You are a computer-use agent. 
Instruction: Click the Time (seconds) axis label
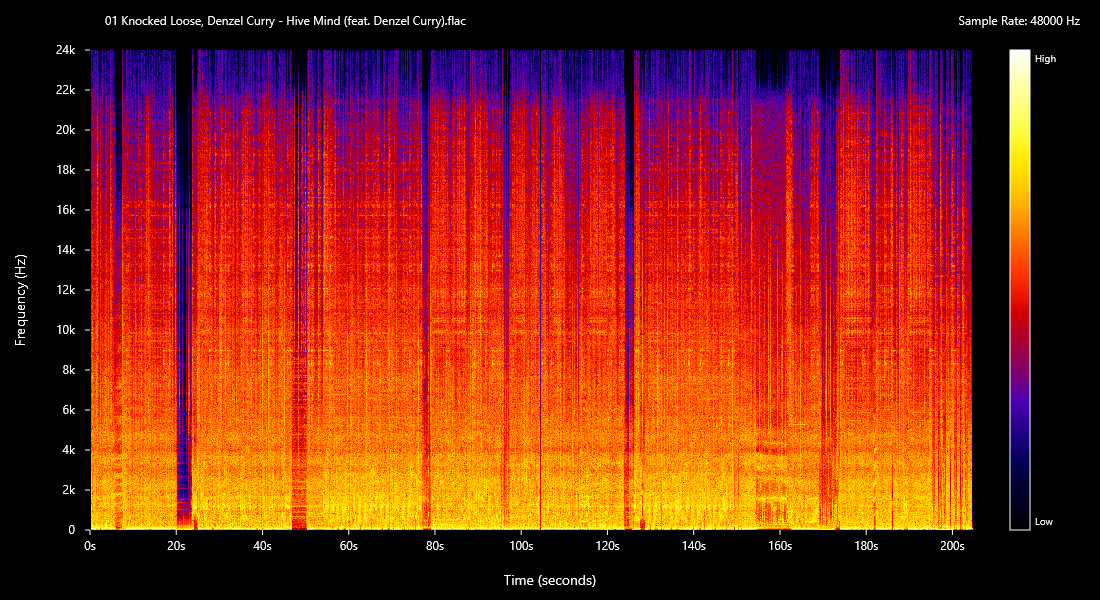click(x=551, y=580)
